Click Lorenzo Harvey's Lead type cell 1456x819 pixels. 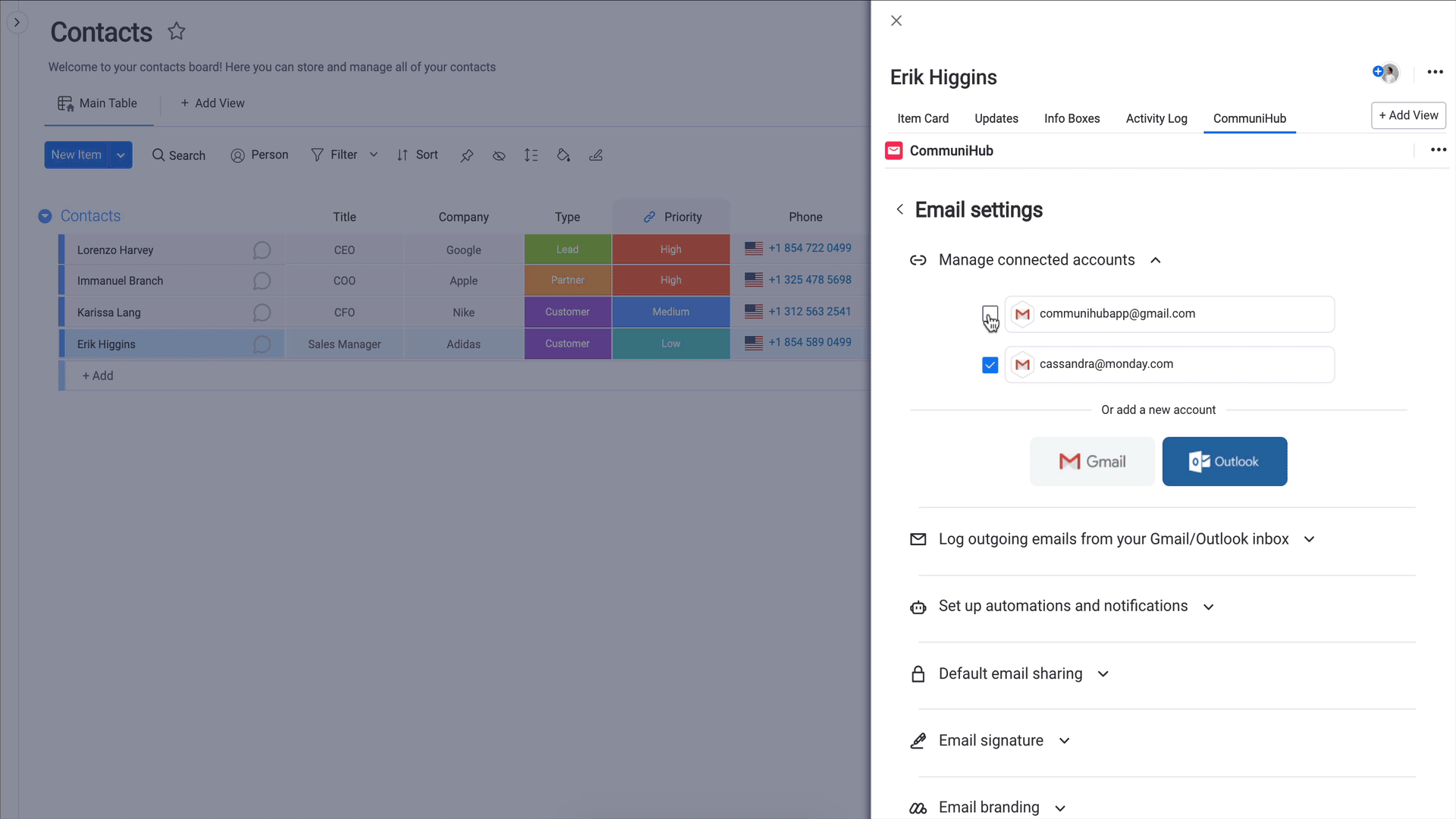click(x=567, y=249)
